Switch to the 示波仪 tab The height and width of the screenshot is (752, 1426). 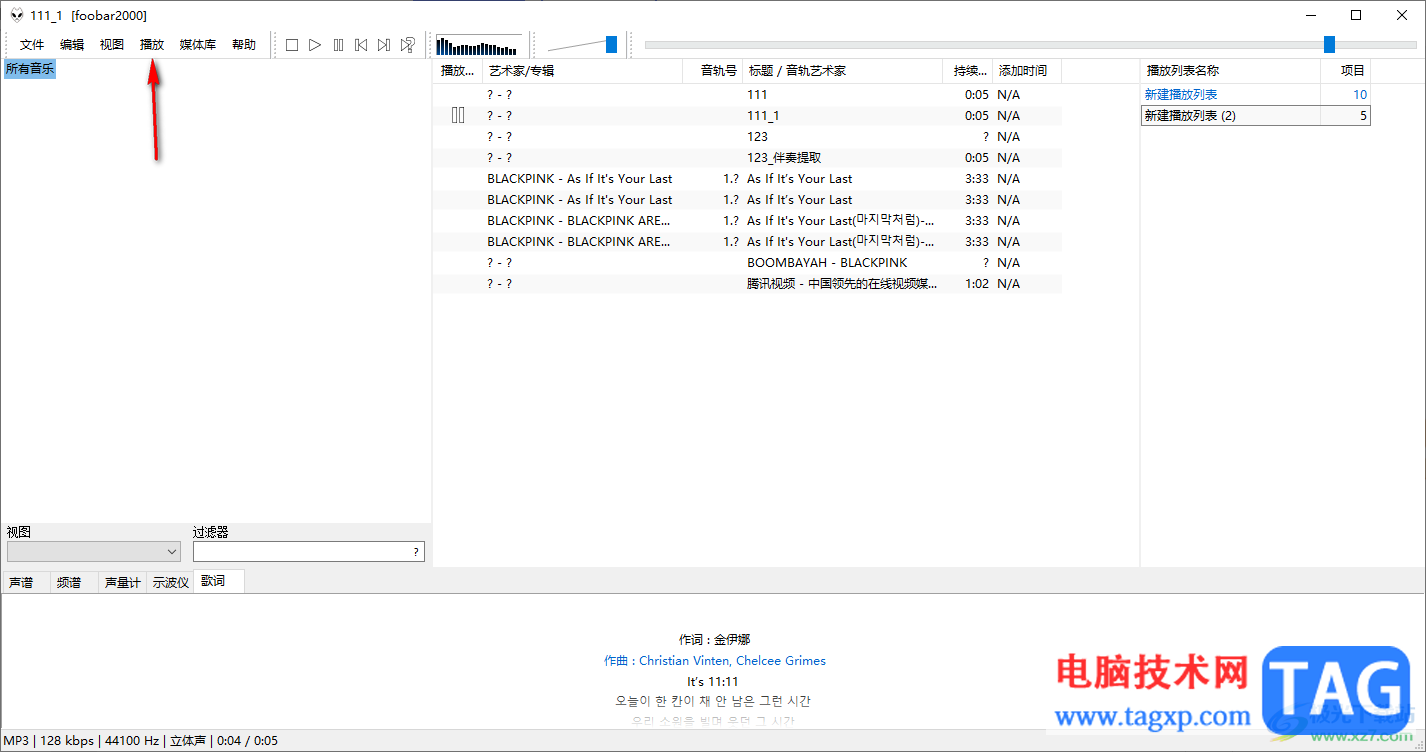[170, 582]
